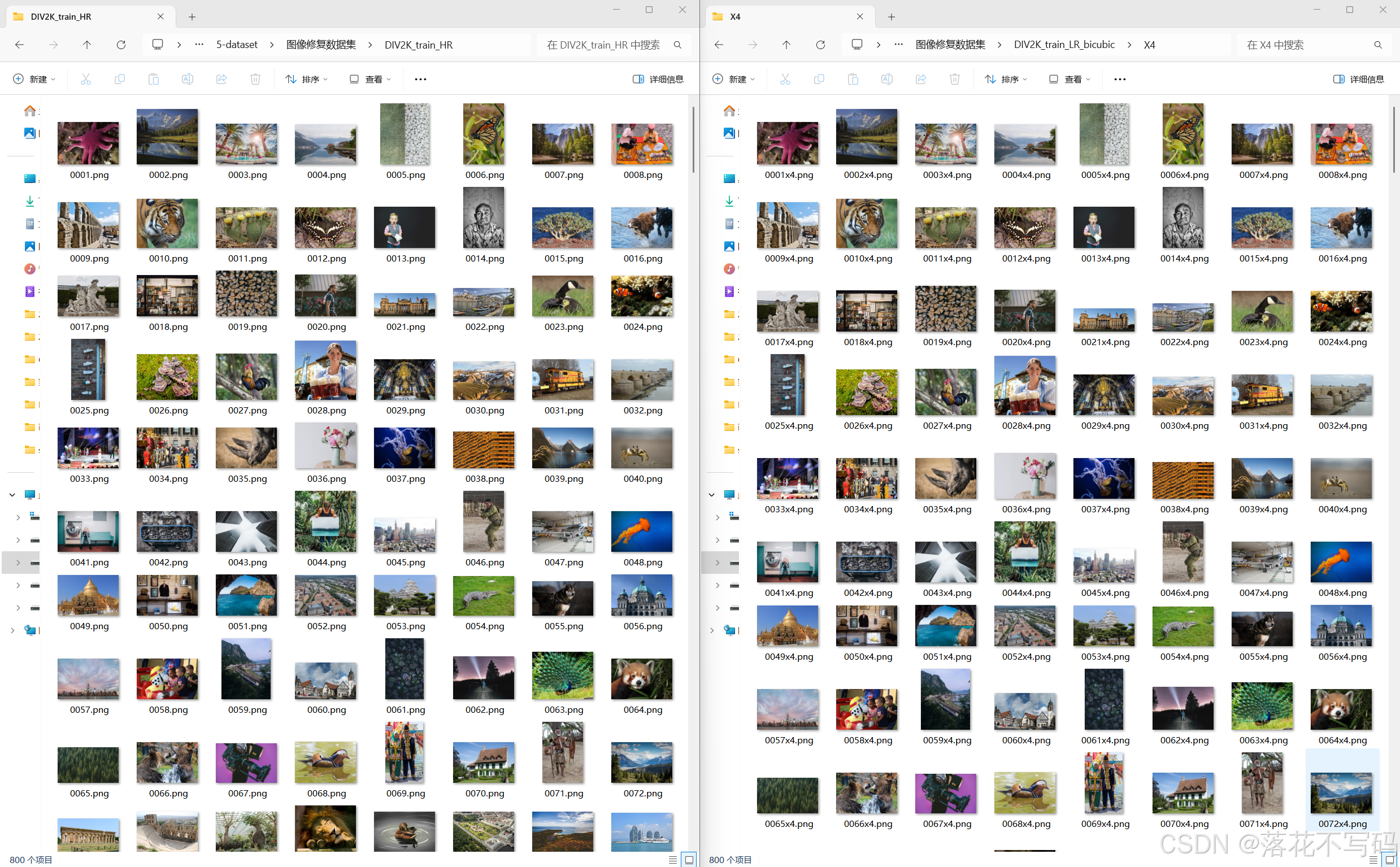Click the share icon in the left toolbar
Viewport: 1400px width, 867px height.
(x=221, y=79)
